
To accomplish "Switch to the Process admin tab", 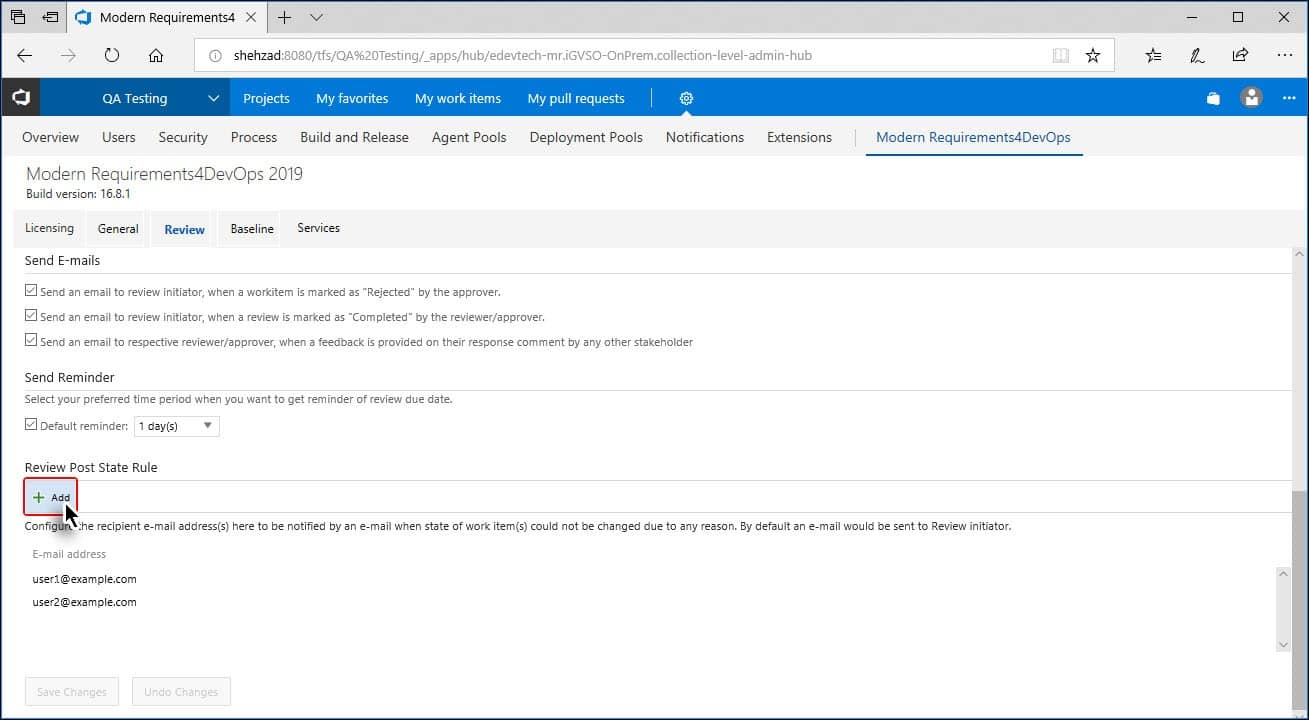I will coord(254,137).
